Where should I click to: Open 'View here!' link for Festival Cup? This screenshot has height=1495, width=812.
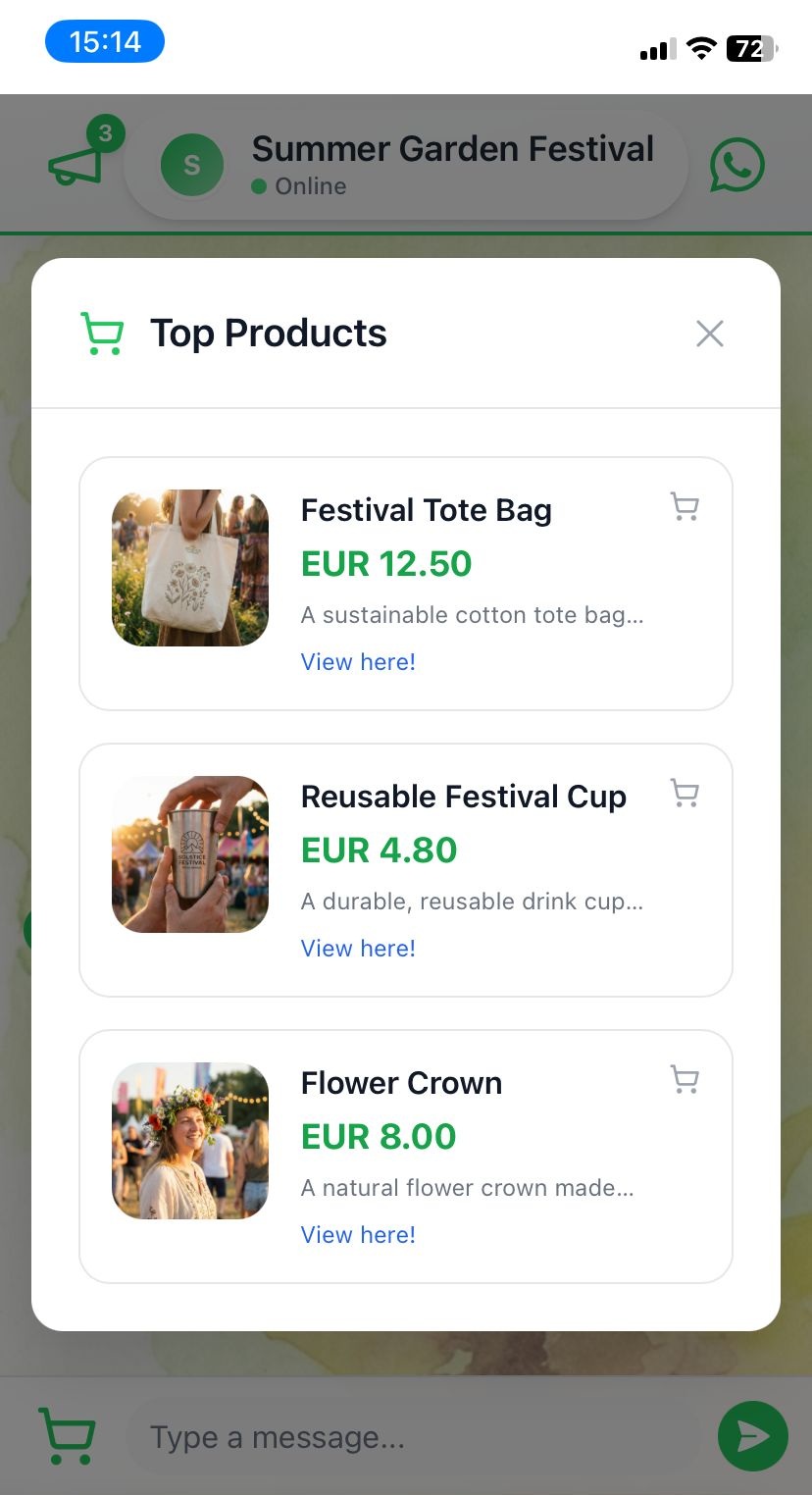[358, 949]
